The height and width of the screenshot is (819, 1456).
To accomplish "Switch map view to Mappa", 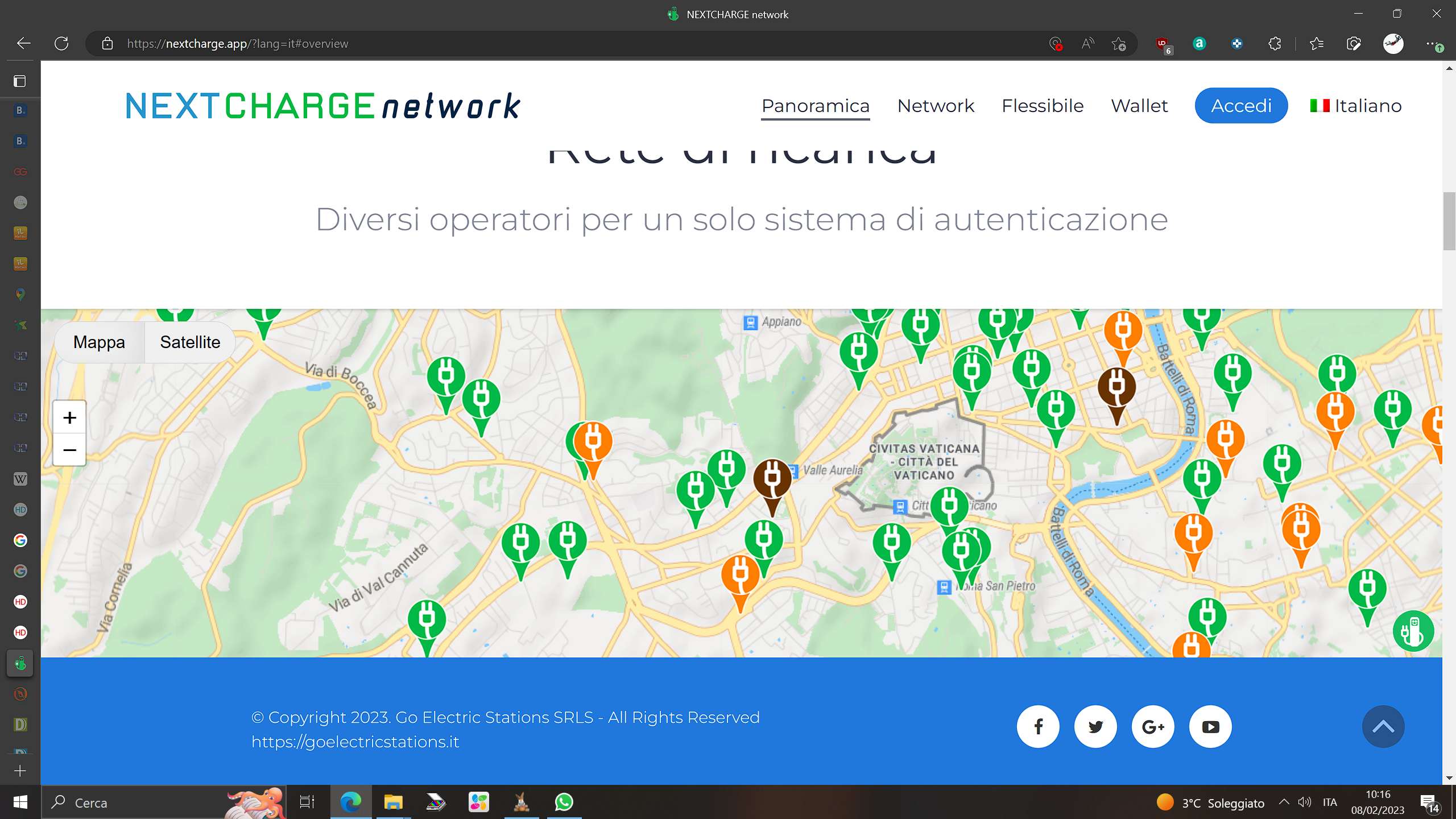I will point(99,342).
